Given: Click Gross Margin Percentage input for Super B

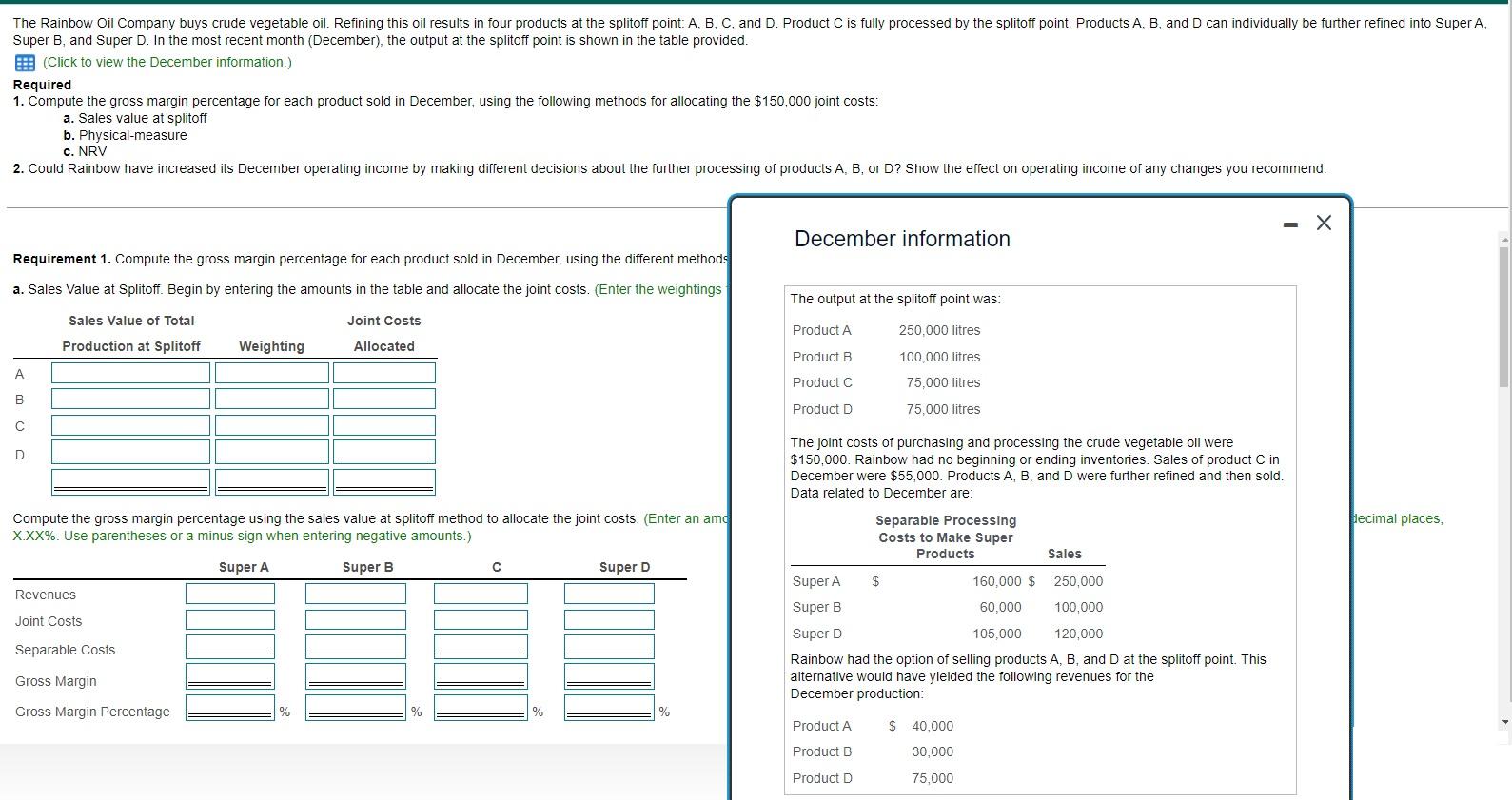Looking at the screenshot, I should pyautogui.click(x=356, y=708).
